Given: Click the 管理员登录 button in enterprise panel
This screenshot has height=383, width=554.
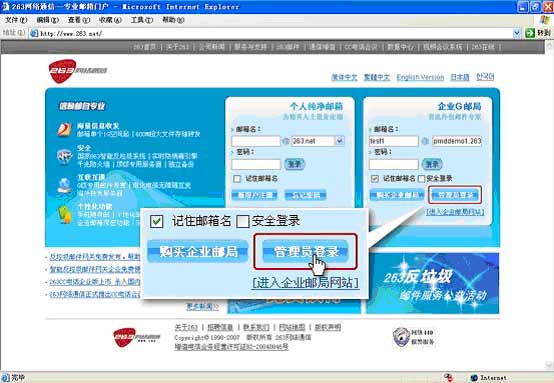Looking at the screenshot, I should [x=455, y=195].
